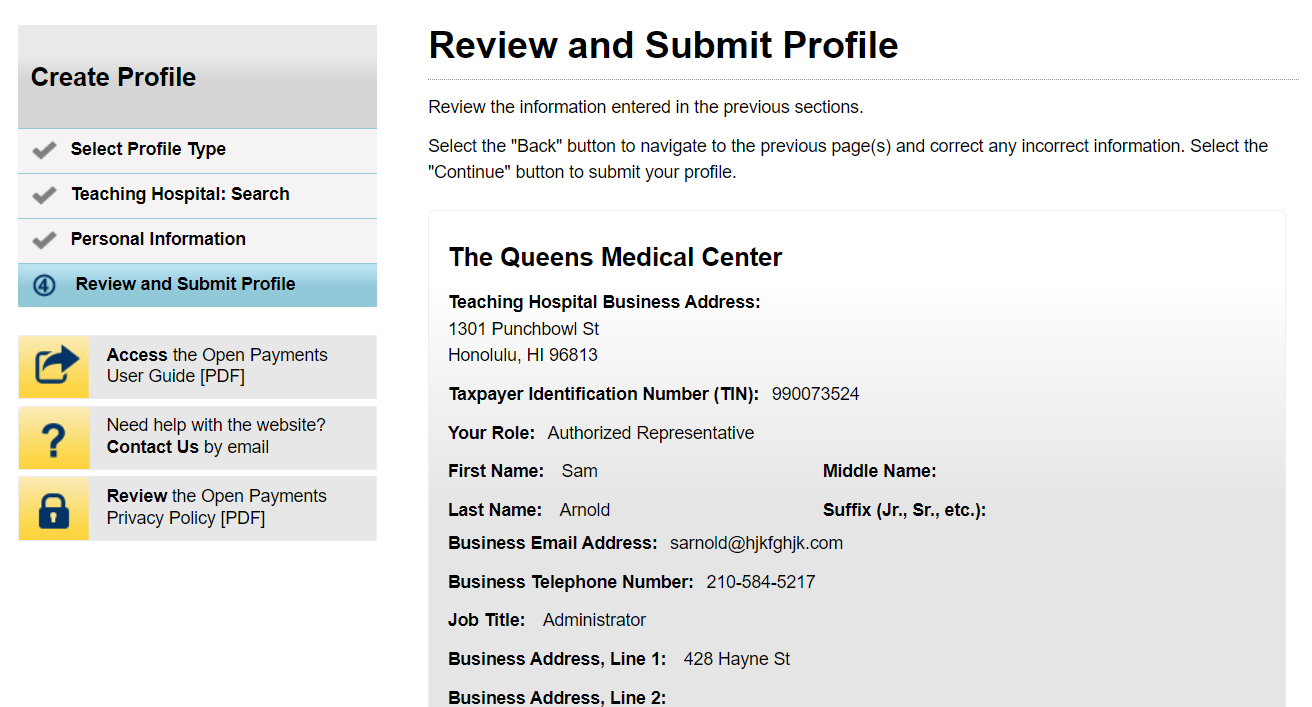Go to Teaching Hospital: Search step
The height and width of the screenshot is (707, 1312).
[x=180, y=195]
